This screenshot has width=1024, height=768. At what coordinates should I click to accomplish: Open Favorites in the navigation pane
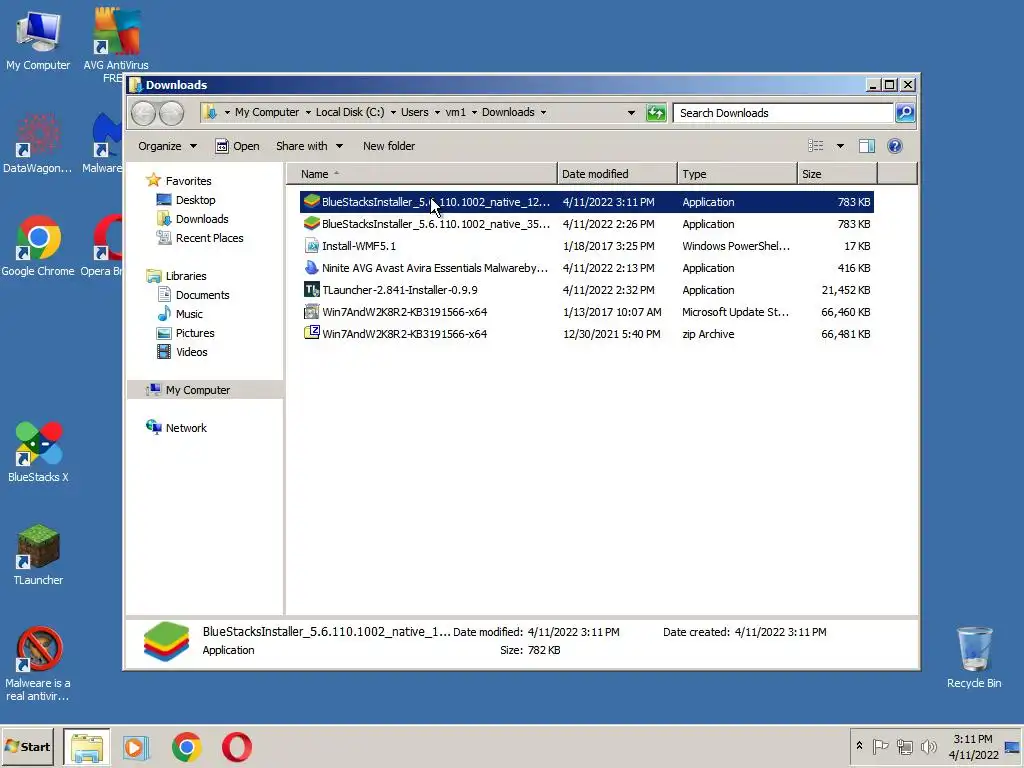188,181
